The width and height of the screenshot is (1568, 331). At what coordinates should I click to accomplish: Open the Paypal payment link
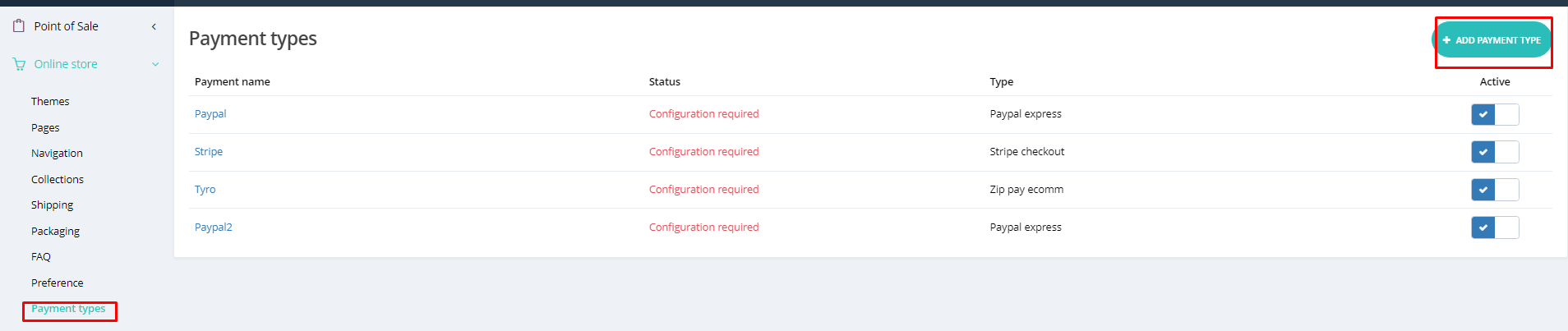click(x=210, y=114)
